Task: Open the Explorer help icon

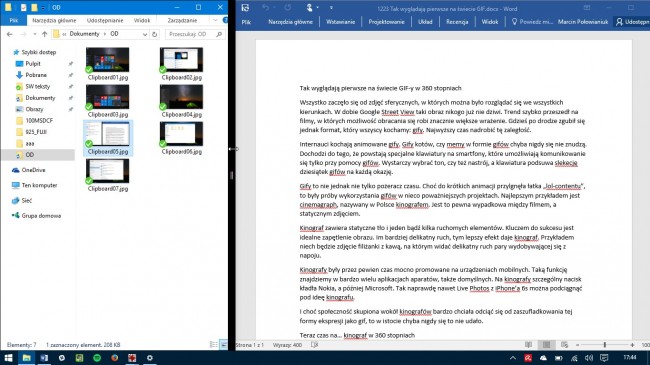Action: (225, 20)
